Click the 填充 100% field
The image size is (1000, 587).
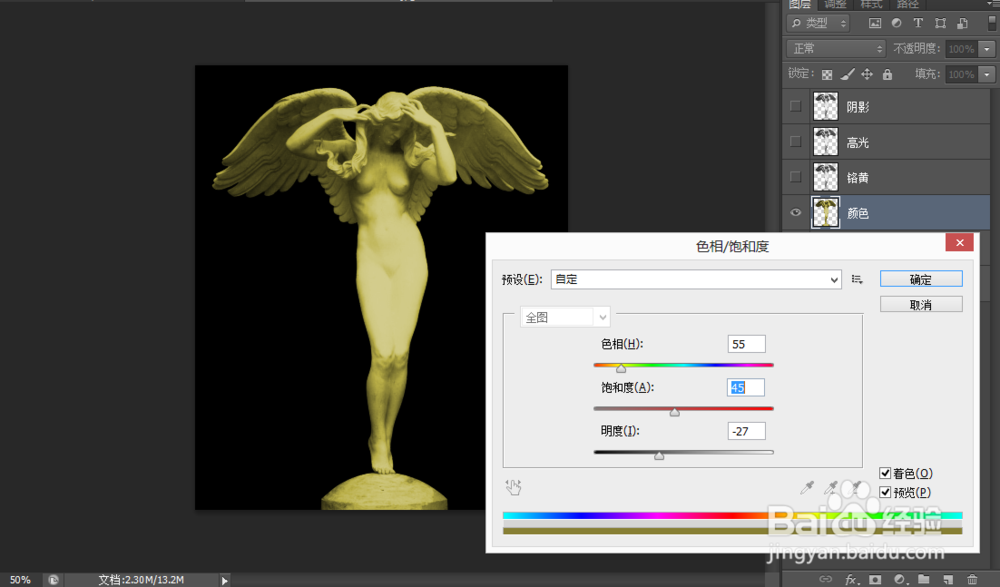[x=962, y=75]
